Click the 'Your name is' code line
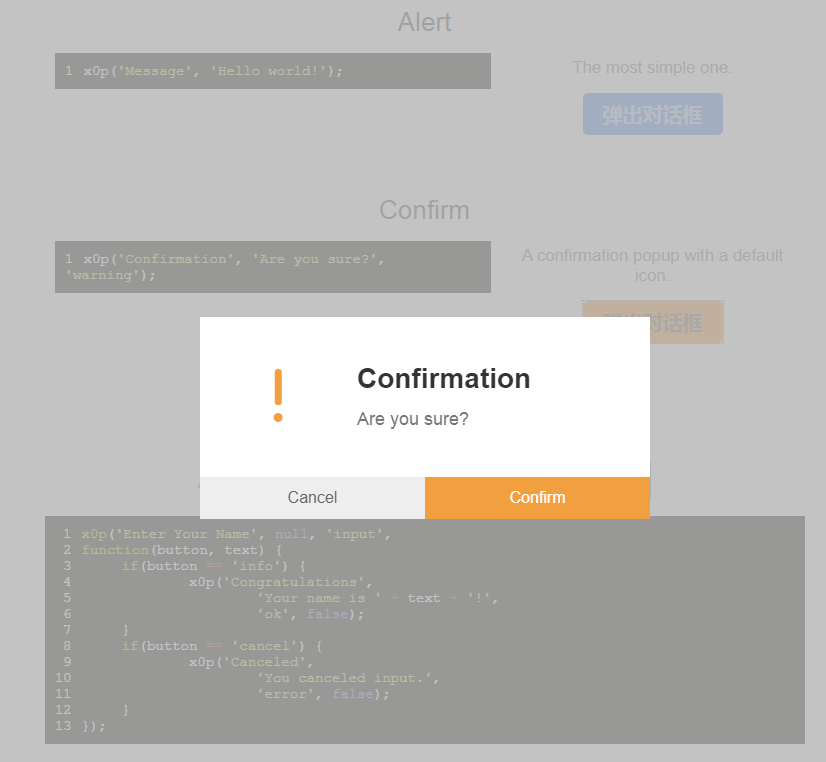The width and height of the screenshot is (826, 762). 377,598
